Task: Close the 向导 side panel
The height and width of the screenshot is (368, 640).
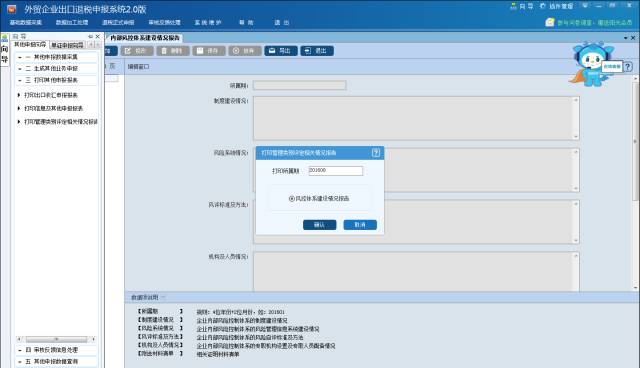Action: (x=98, y=36)
